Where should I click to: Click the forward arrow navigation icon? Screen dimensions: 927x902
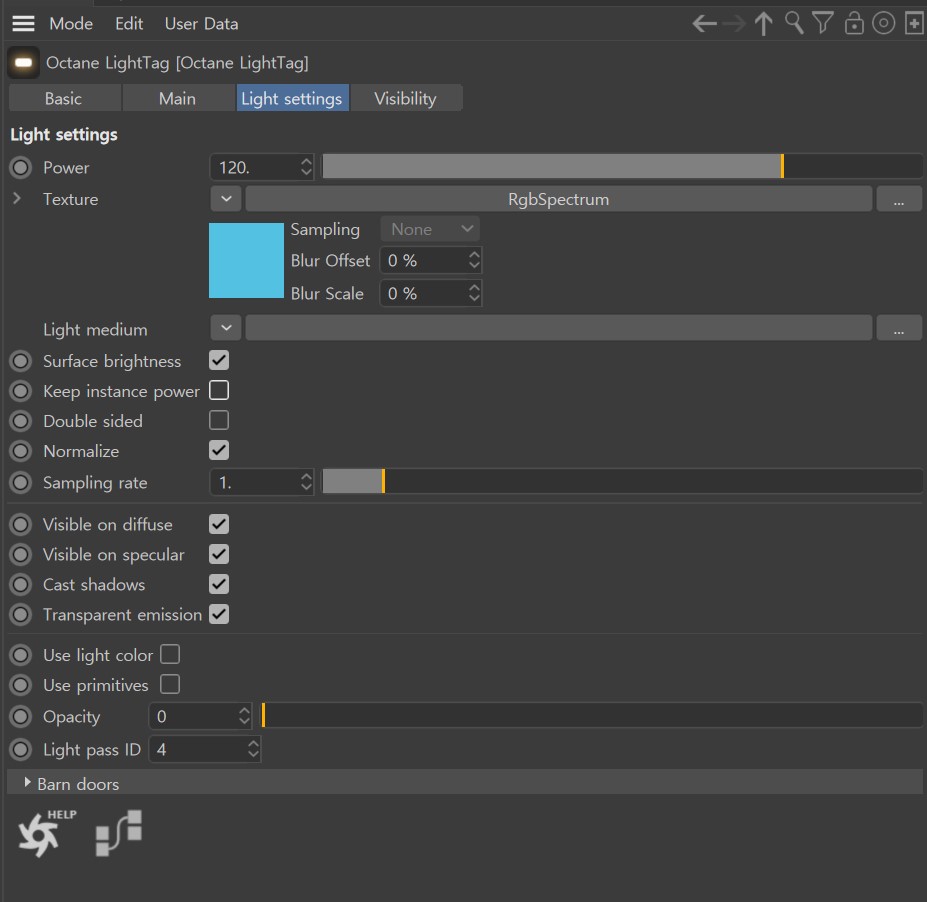click(x=734, y=24)
